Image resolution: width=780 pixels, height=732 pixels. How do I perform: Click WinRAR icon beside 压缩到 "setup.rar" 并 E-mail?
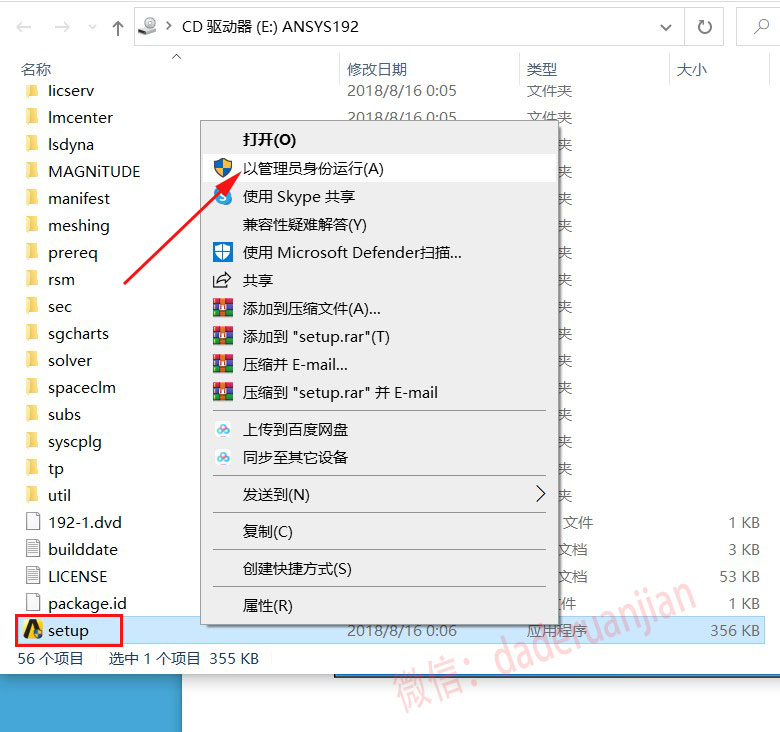[223, 392]
